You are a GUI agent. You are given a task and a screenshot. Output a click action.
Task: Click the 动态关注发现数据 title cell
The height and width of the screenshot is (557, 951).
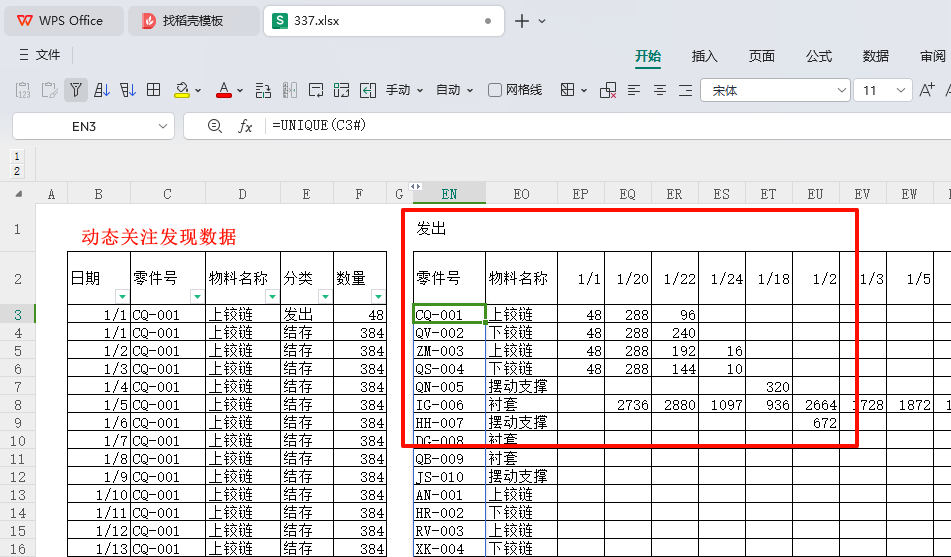click(159, 237)
